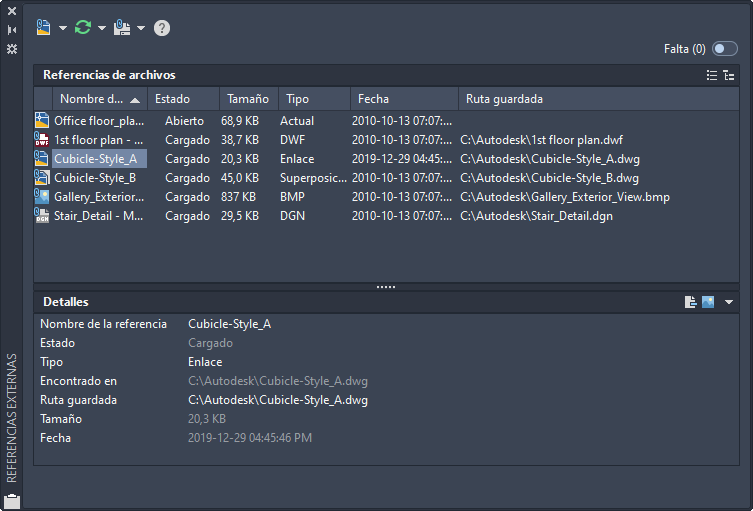Open the attach file type dropdown arrow
Viewport: 753px width, 511px height.
coord(63,28)
